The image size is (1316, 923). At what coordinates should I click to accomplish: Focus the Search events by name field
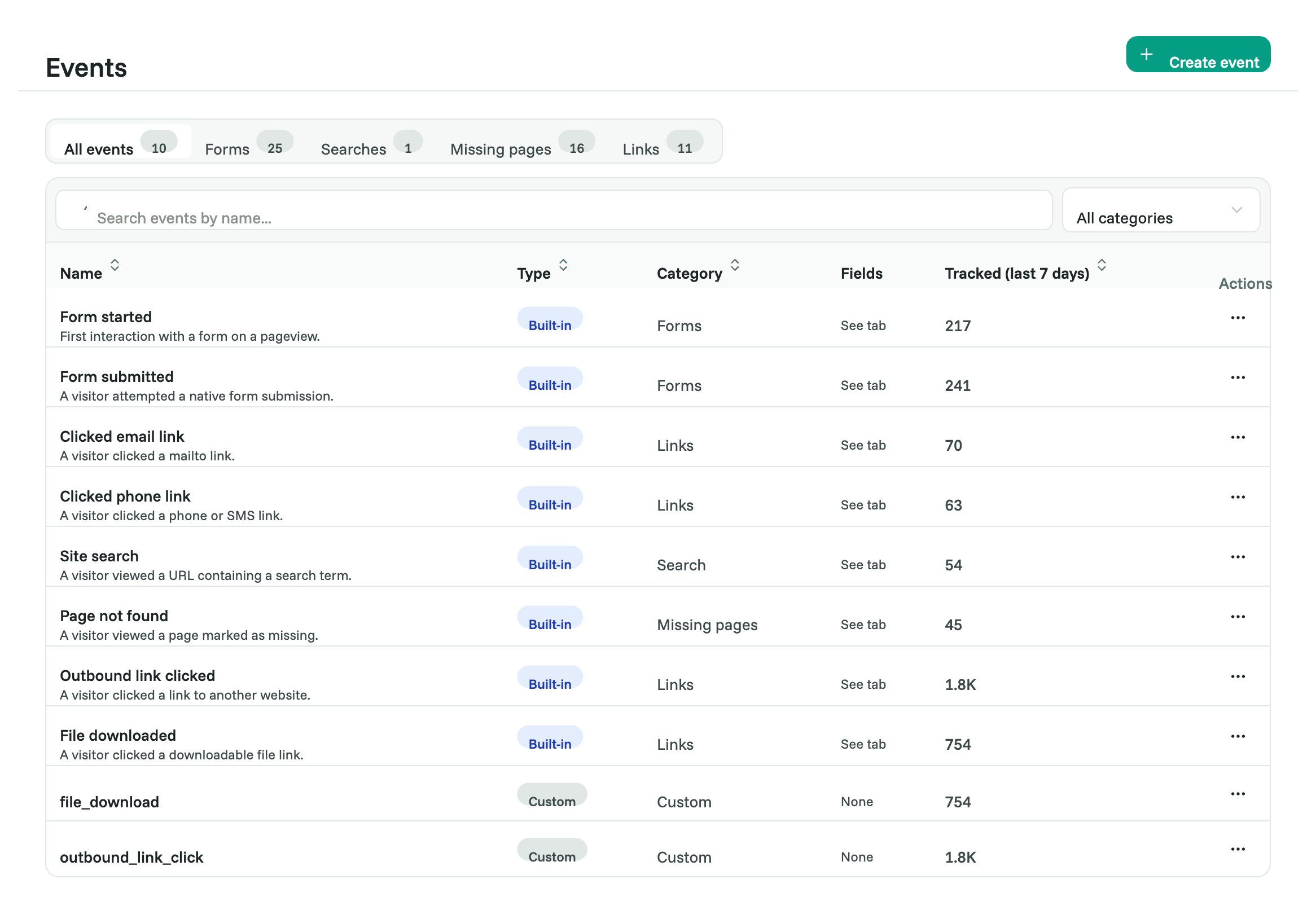point(554,210)
